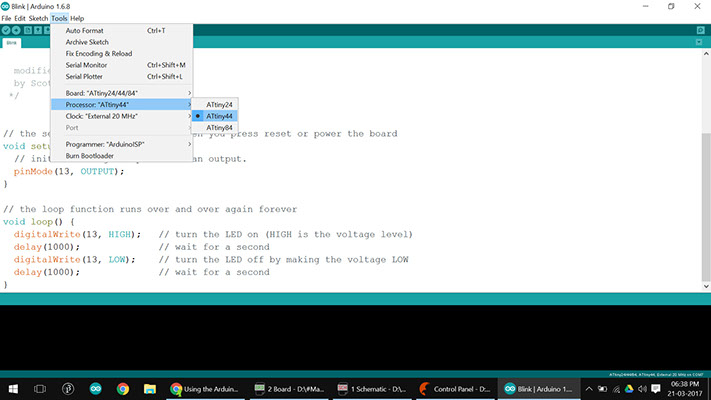The width and height of the screenshot is (711, 400).
Task: Switch to the Control Panel taskbar window
Action: [456, 389]
